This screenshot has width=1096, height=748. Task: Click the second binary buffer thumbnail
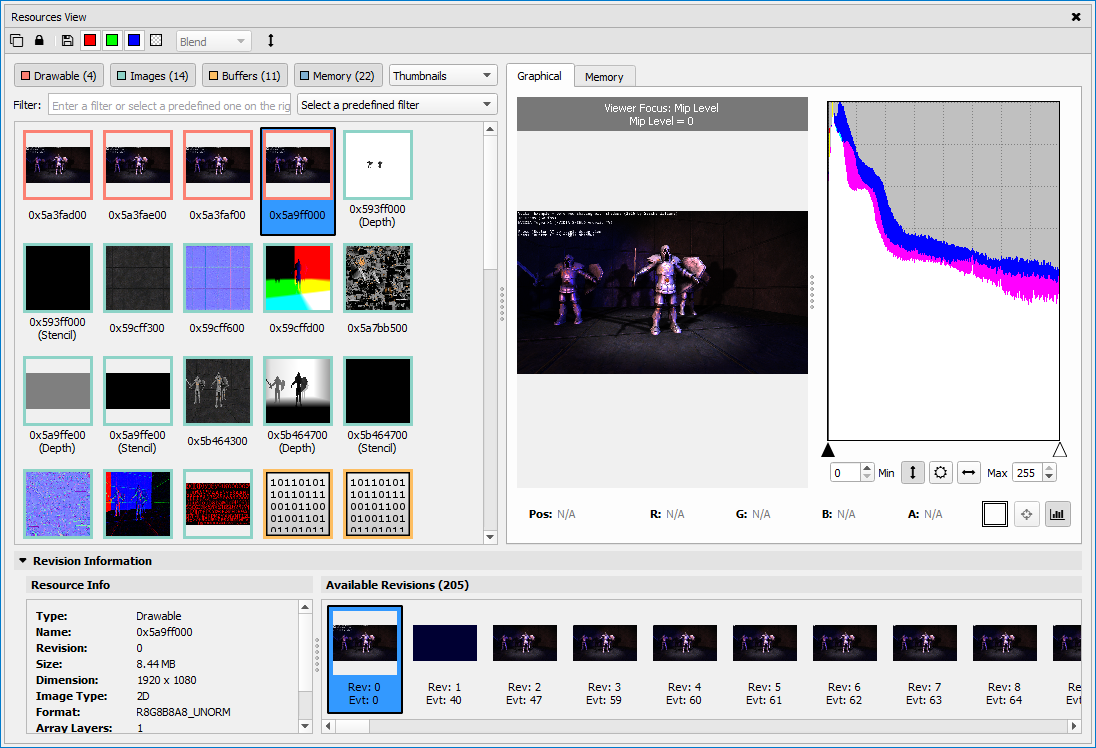(x=377, y=503)
